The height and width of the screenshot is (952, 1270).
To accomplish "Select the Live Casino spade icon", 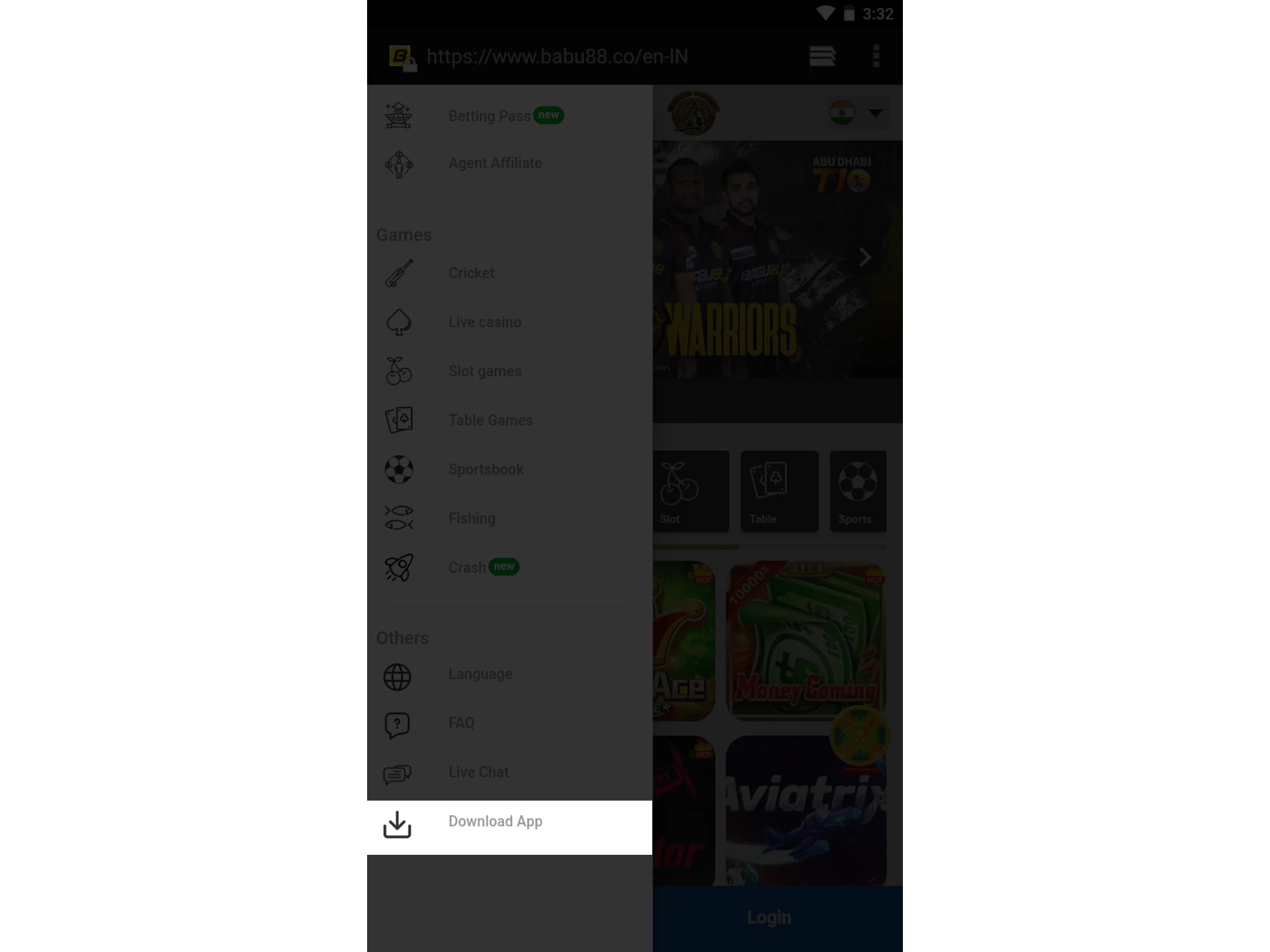I will click(398, 321).
